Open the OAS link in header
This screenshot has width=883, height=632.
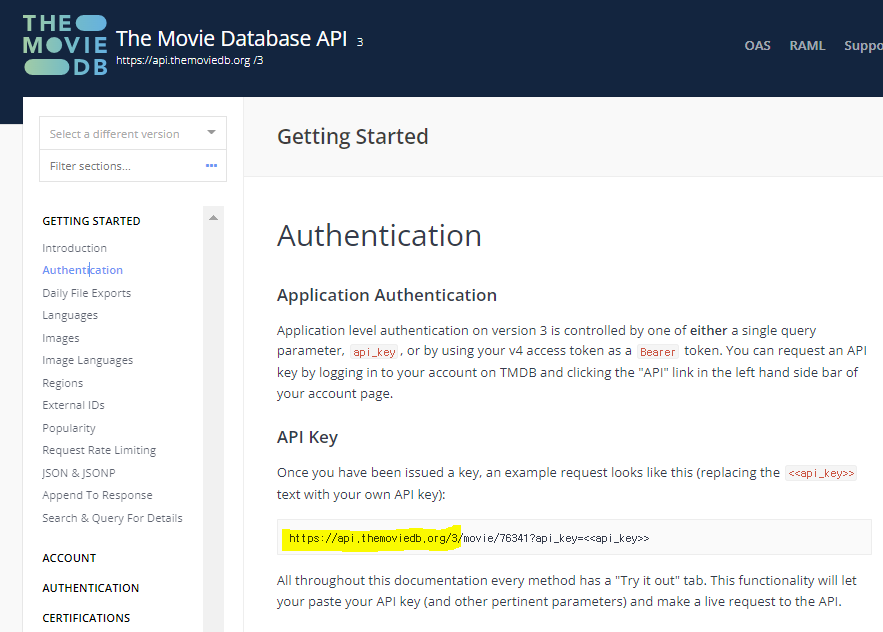coord(757,46)
